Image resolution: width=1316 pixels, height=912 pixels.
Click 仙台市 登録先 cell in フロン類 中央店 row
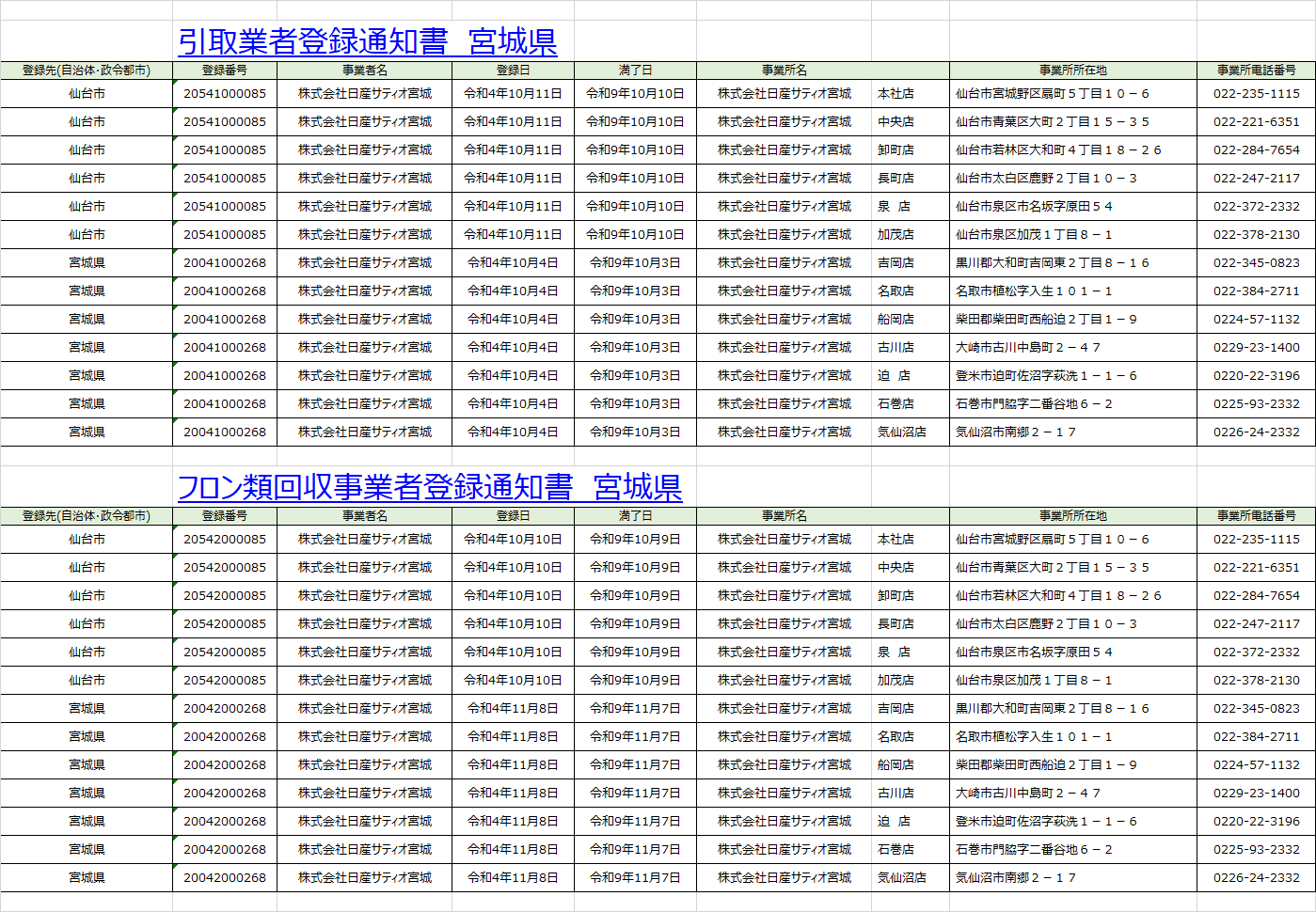(87, 568)
